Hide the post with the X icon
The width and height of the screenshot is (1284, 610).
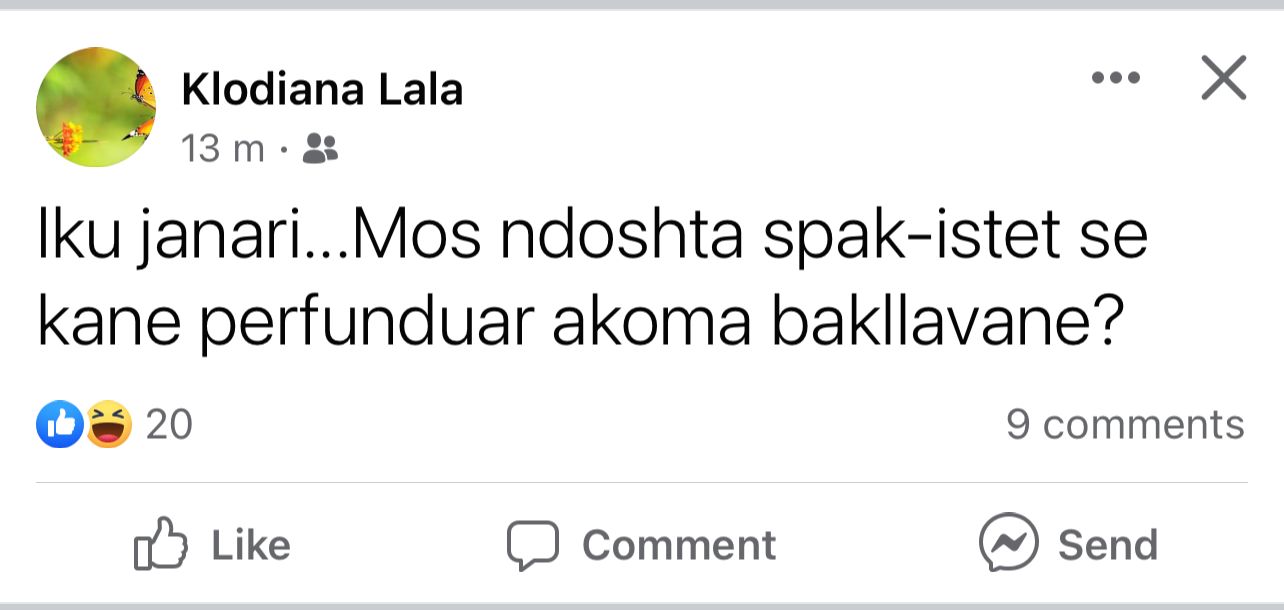click(x=1223, y=78)
